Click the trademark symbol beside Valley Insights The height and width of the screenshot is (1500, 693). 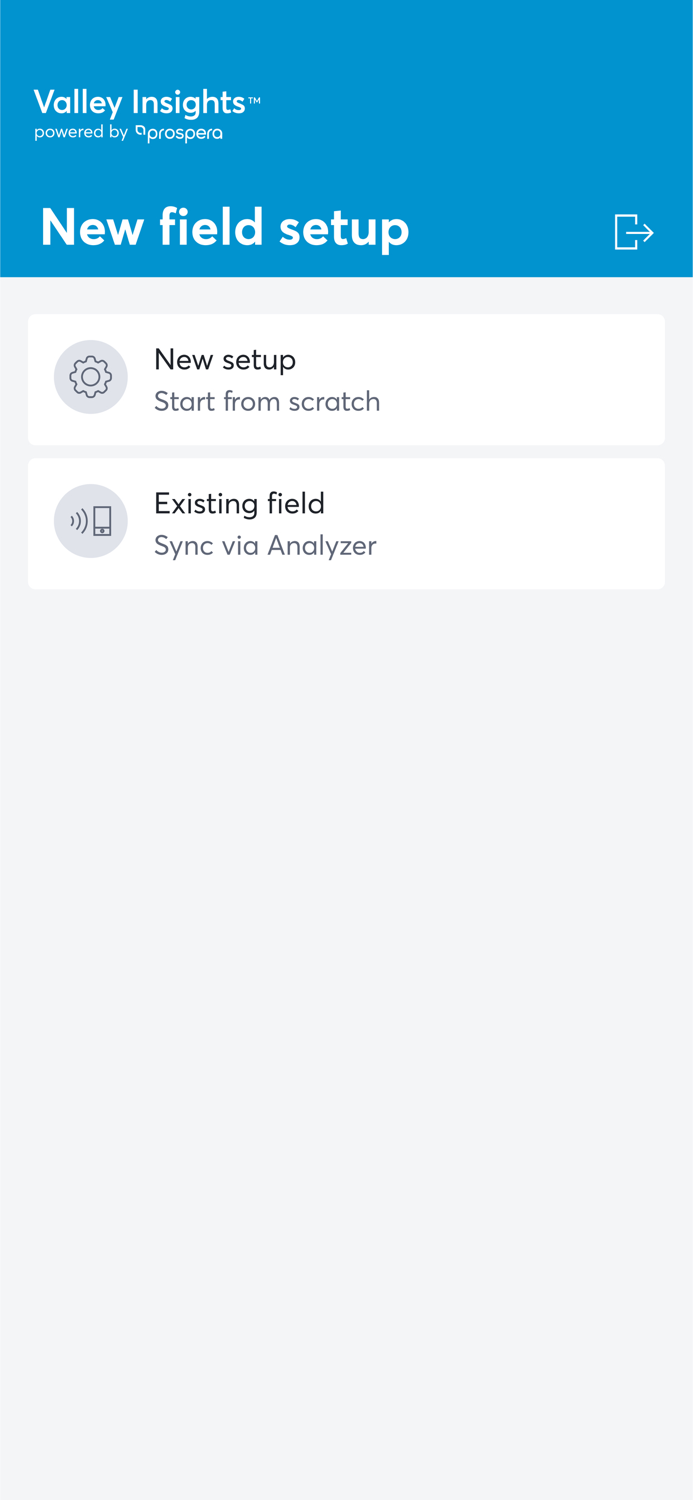pyautogui.click(x=254, y=100)
